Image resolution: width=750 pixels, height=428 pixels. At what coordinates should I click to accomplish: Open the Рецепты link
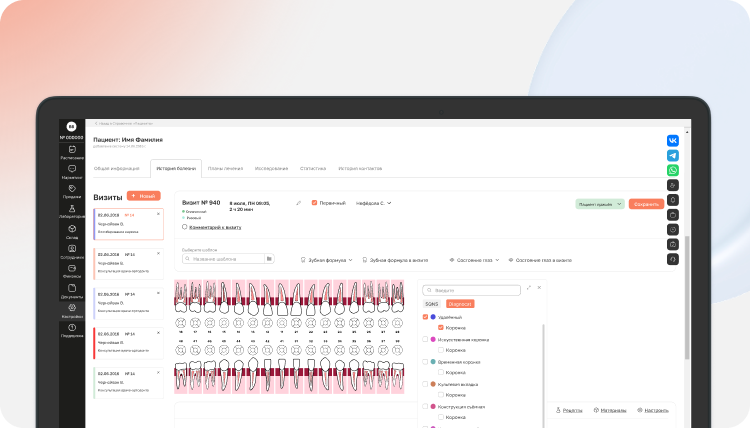pos(573,410)
